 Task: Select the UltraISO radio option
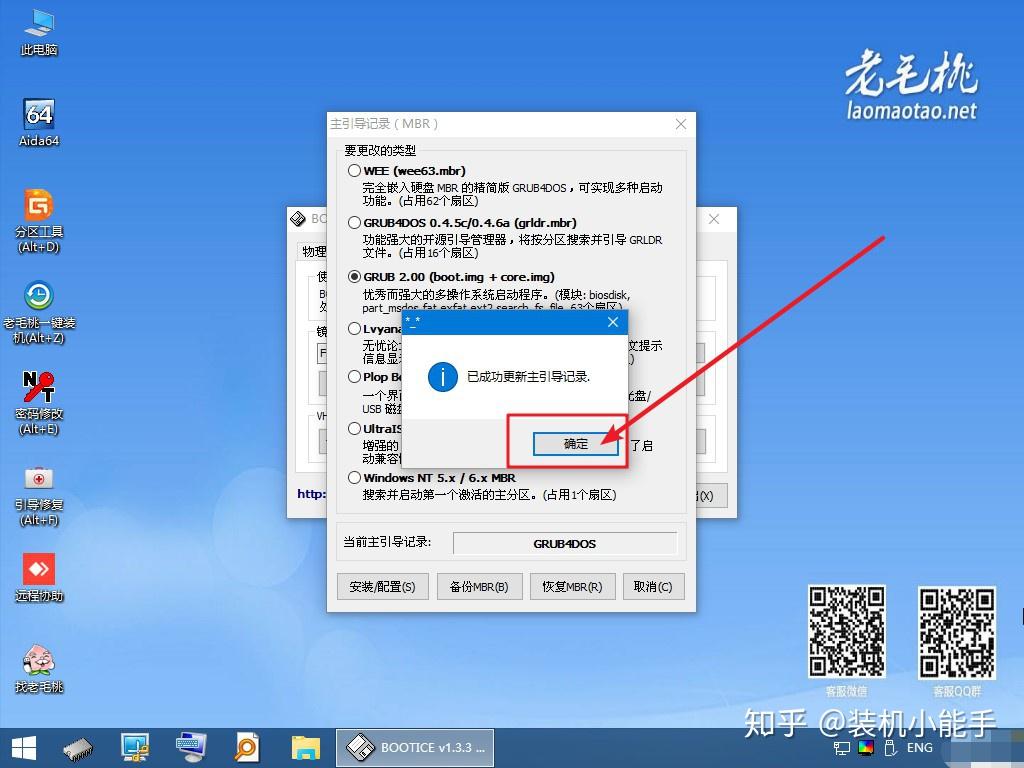pyautogui.click(x=355, y=428)
